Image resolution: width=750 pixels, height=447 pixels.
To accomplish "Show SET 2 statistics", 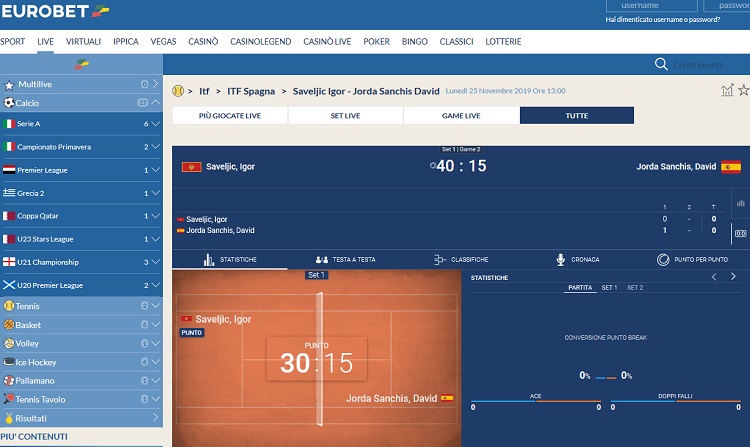I will pyautogui.click(x=635, y=288).
